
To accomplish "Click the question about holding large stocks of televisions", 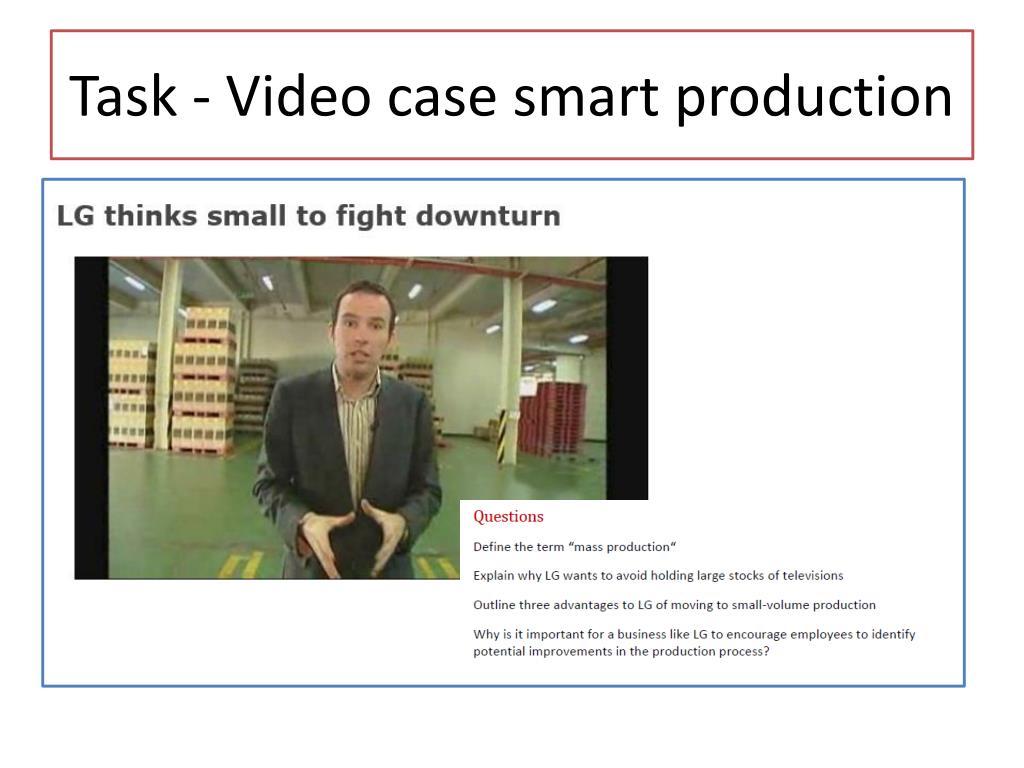I will [658, 576].
